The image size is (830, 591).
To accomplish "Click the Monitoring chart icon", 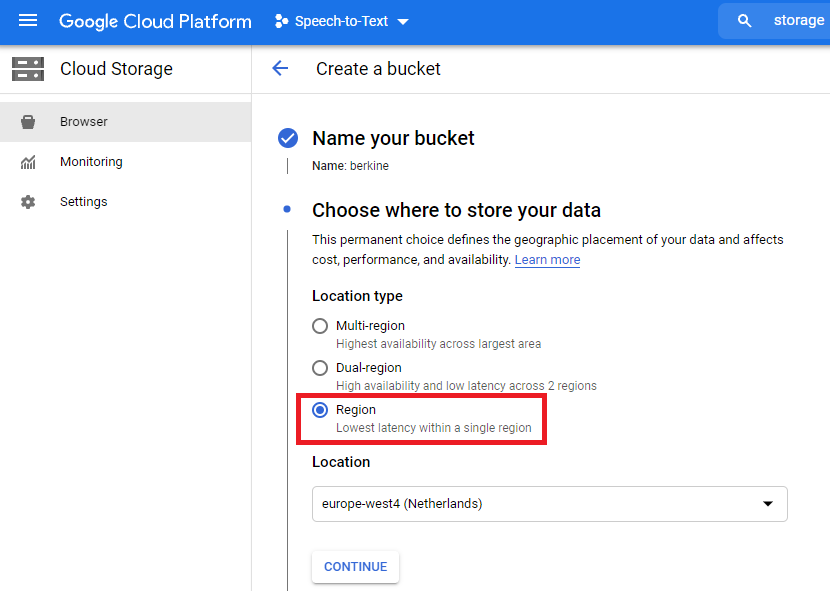I will tap(28, 162).
